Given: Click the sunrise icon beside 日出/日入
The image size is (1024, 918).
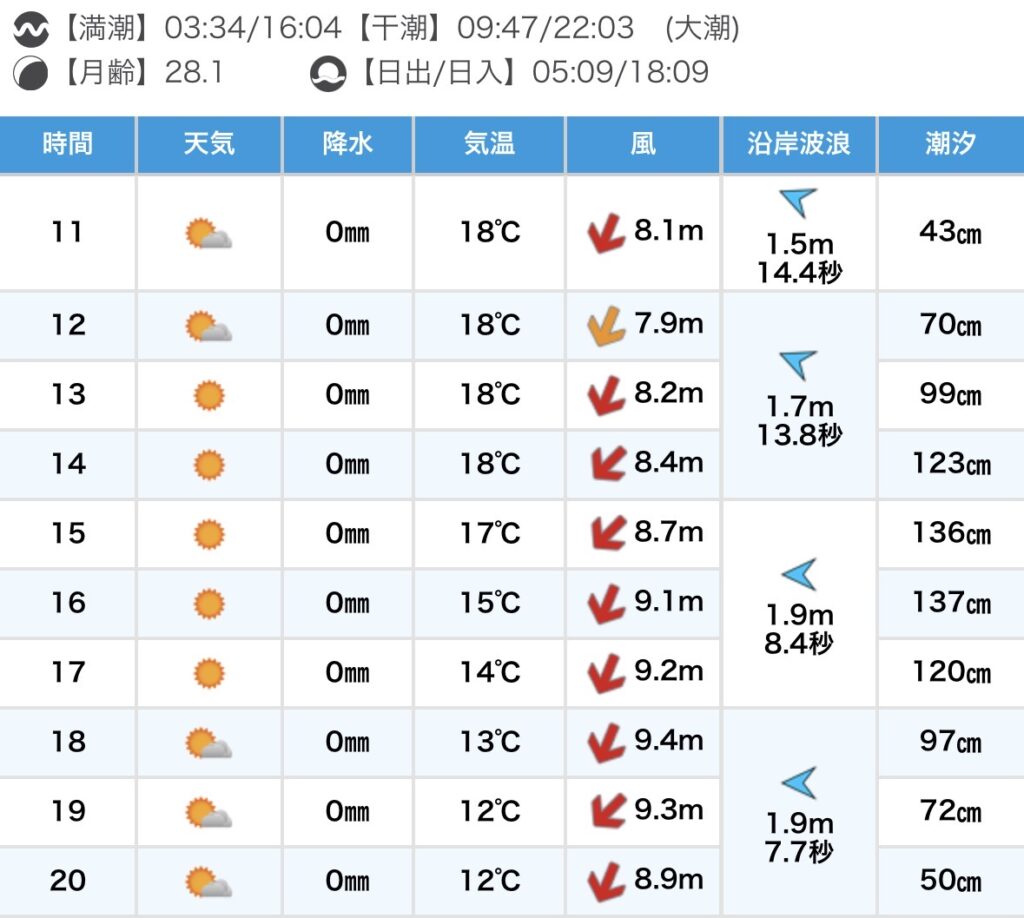Looking at the screenshot, I should click(327, 73).
